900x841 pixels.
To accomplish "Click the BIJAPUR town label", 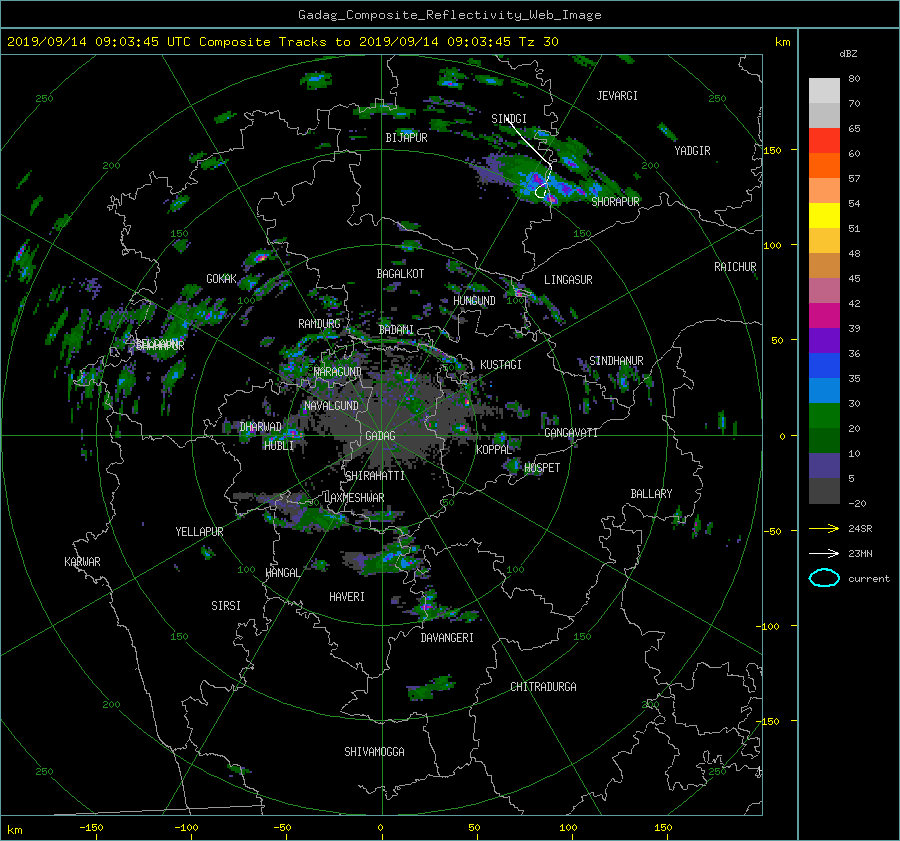I will pyautogui.click(x=406, y=138).
